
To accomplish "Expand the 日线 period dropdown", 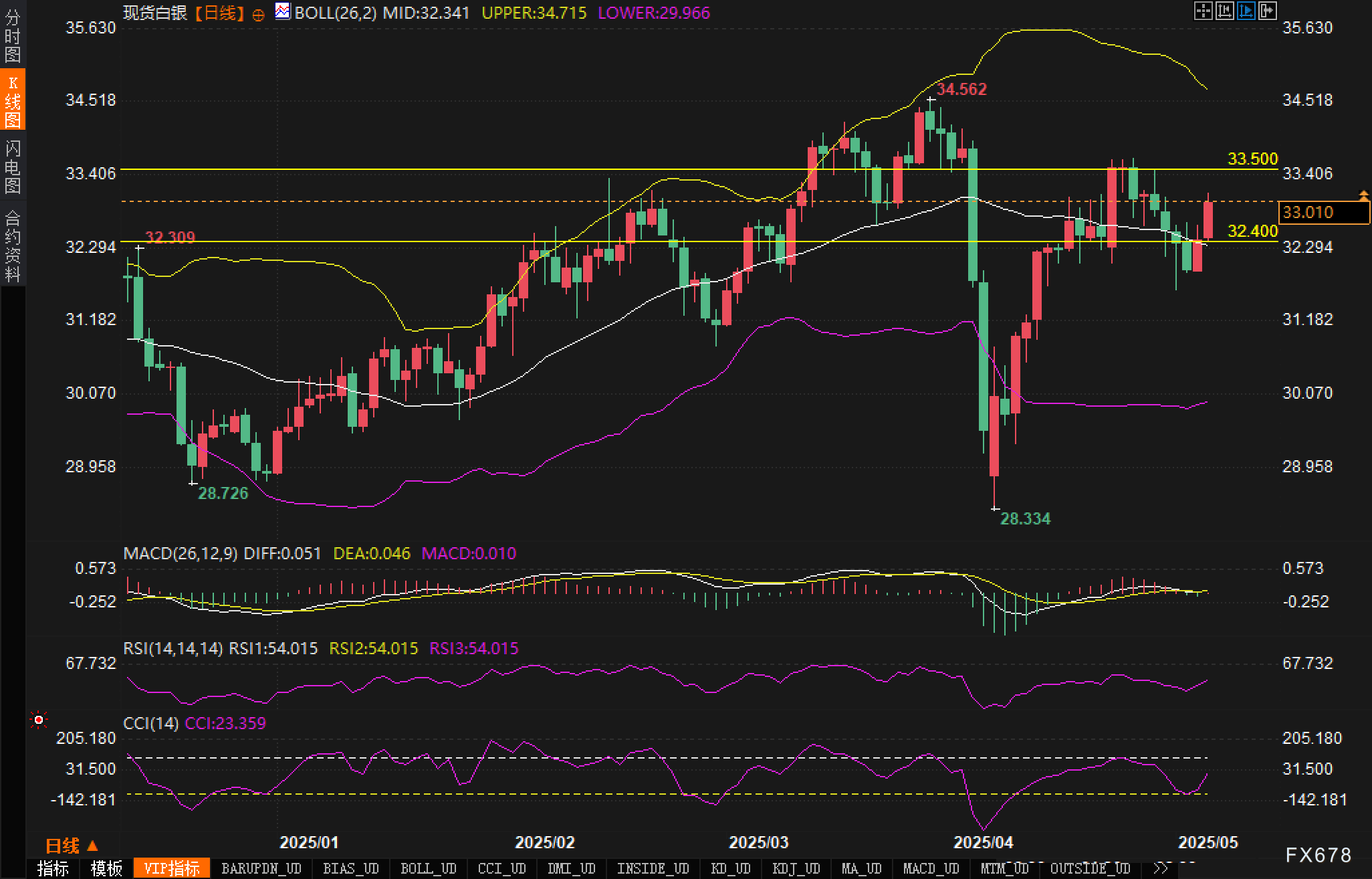I will click(72, 846).
